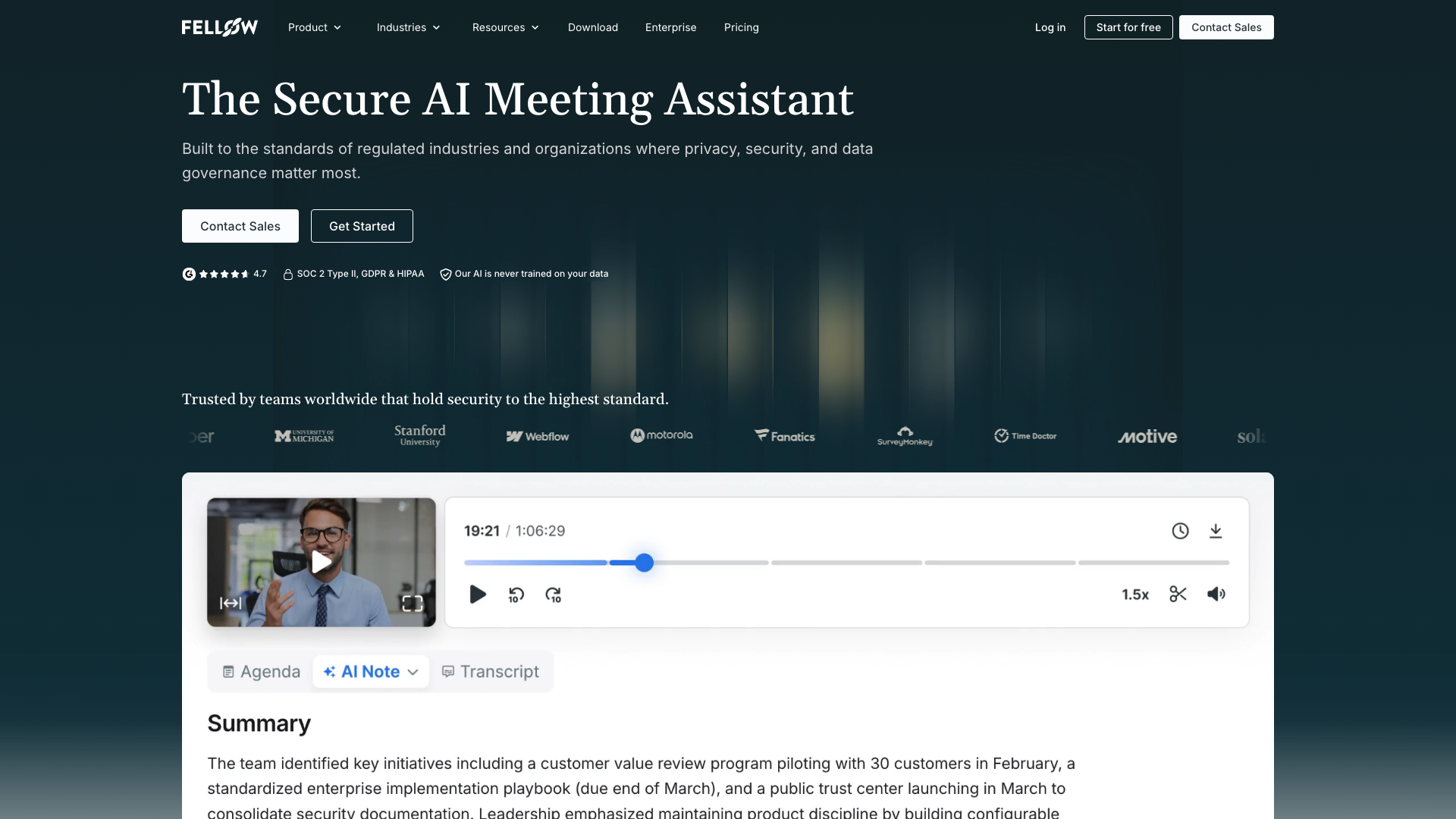Download the recording using the download icon
1456x819 pixels.
tap(1216, 531)
